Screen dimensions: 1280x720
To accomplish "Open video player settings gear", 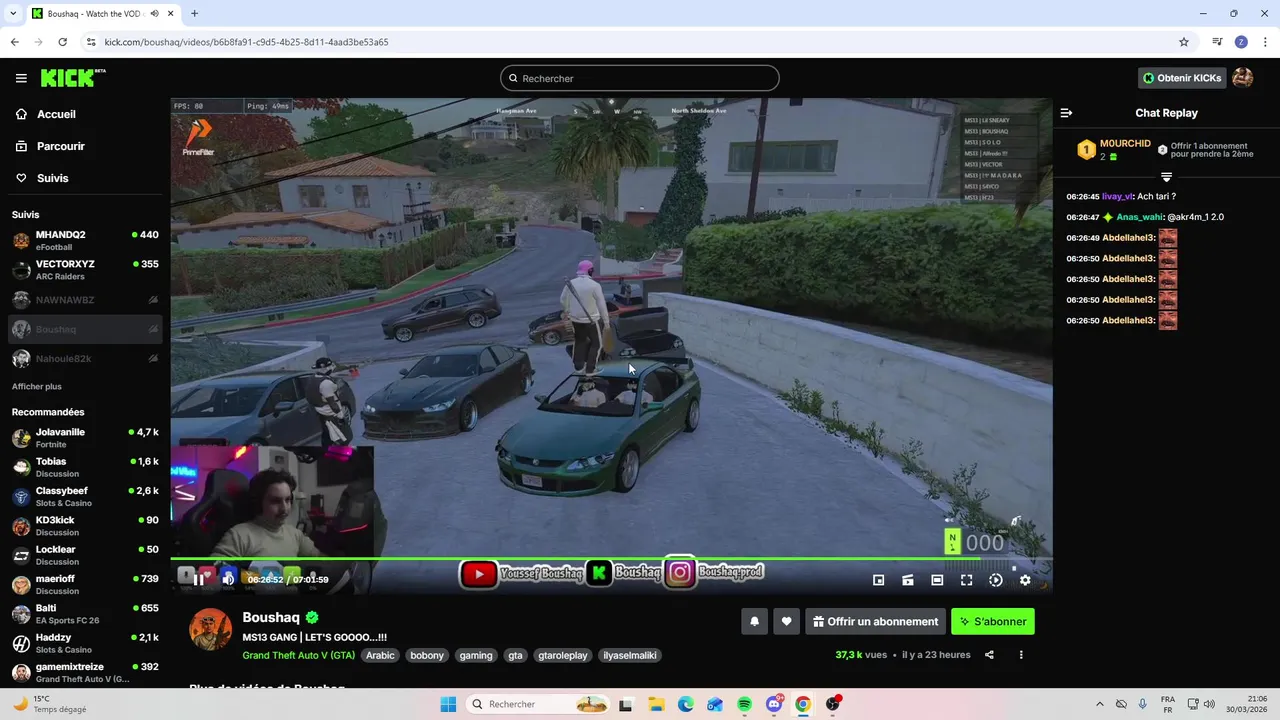I will pos(1025,580).
